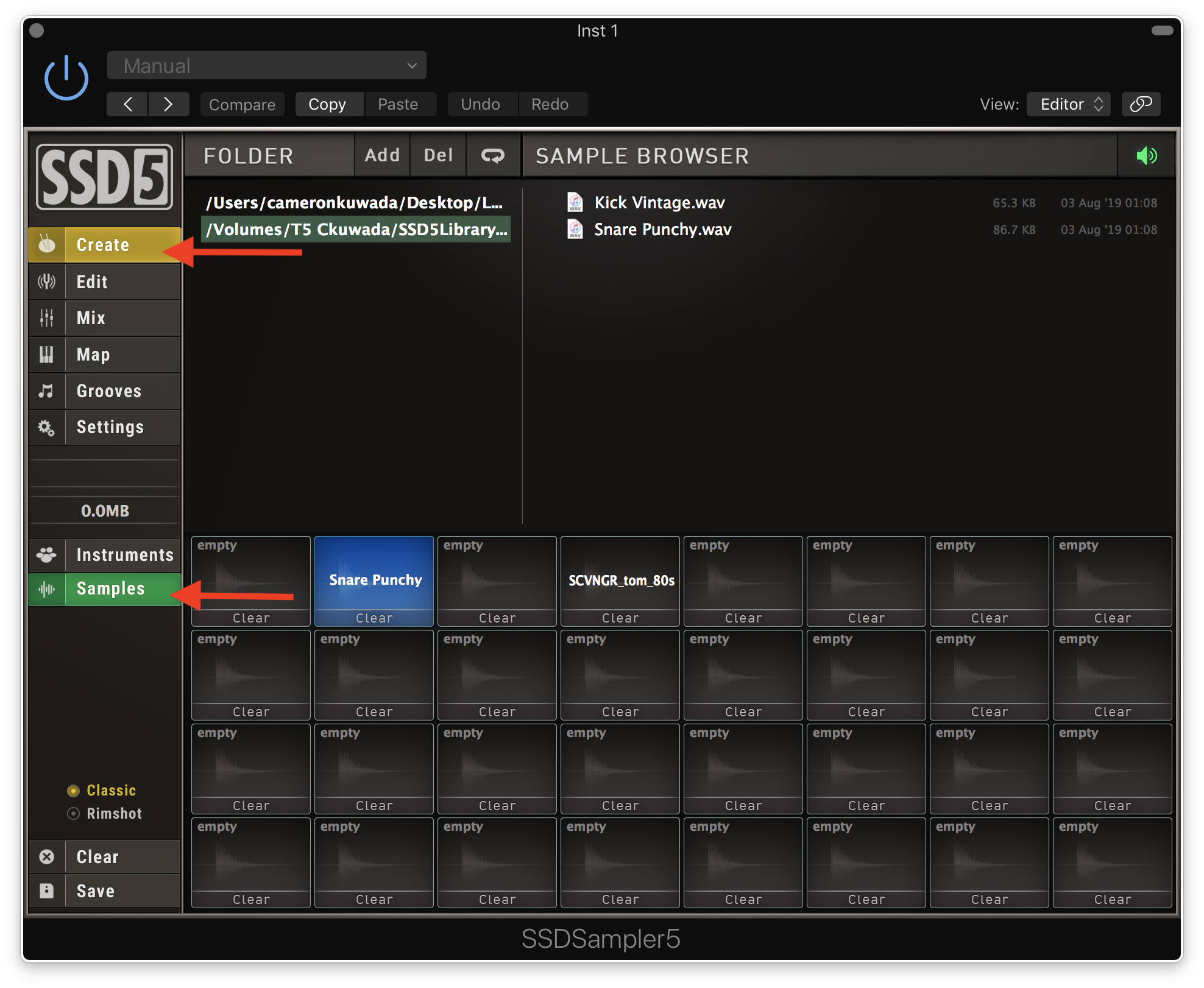Screen dimensions: 1204x988
Task: Click the Clear X circle icon
Action: pos(46,857)
